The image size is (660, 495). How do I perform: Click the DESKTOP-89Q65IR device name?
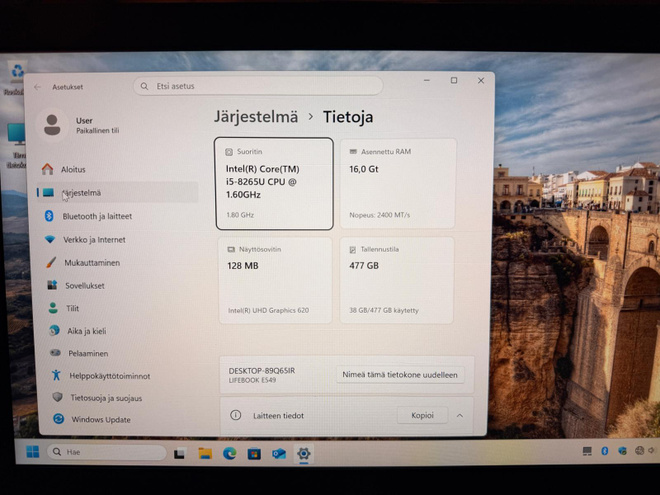pyautogui.click(x=261, y=370)
